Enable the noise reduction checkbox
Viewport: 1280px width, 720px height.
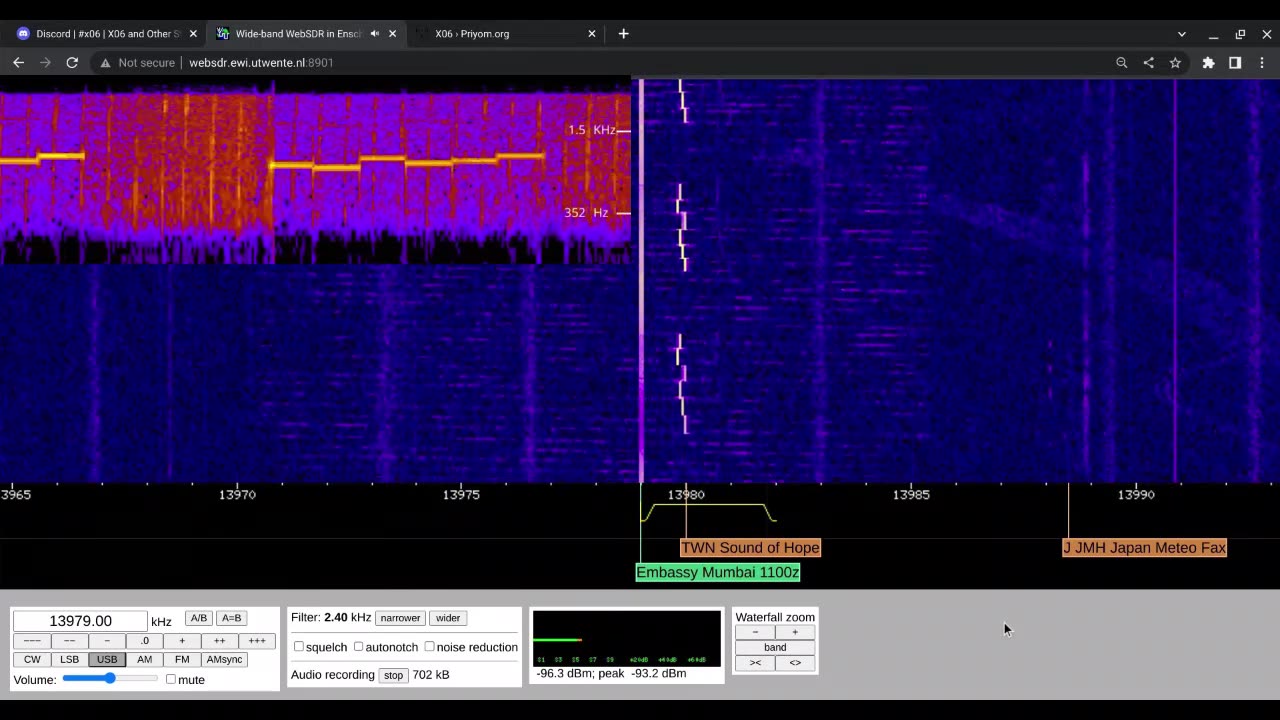[x=429, y=647]
